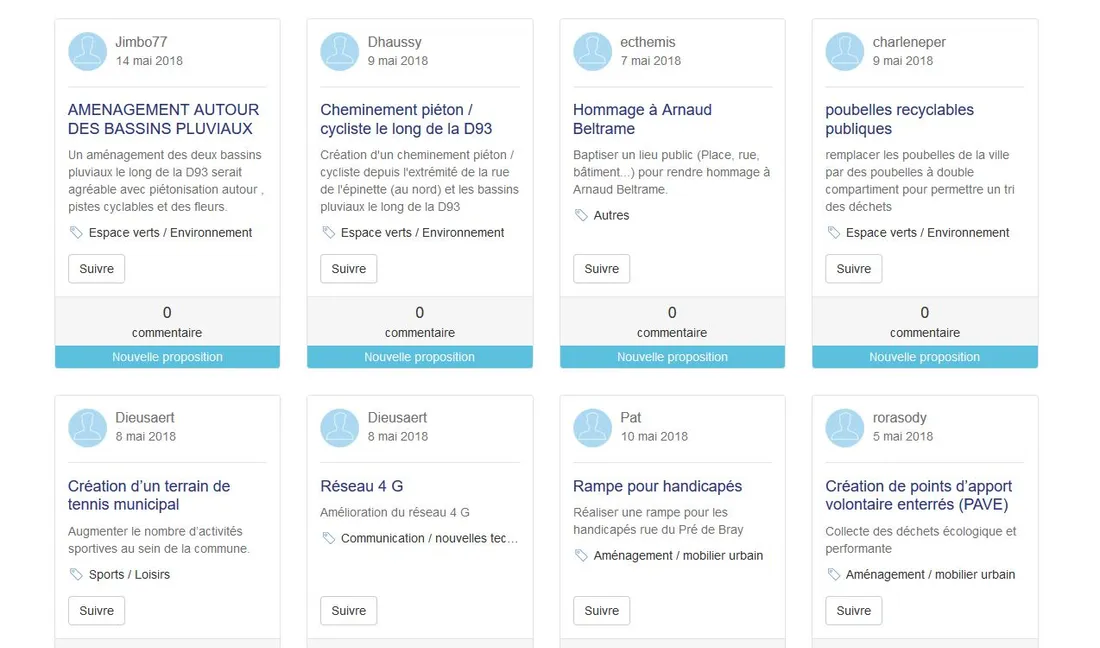Open 'AMENAGEMENT AUTOUR DES BASSINS PLUVIAUX' proposal

(x=163, y=119)
